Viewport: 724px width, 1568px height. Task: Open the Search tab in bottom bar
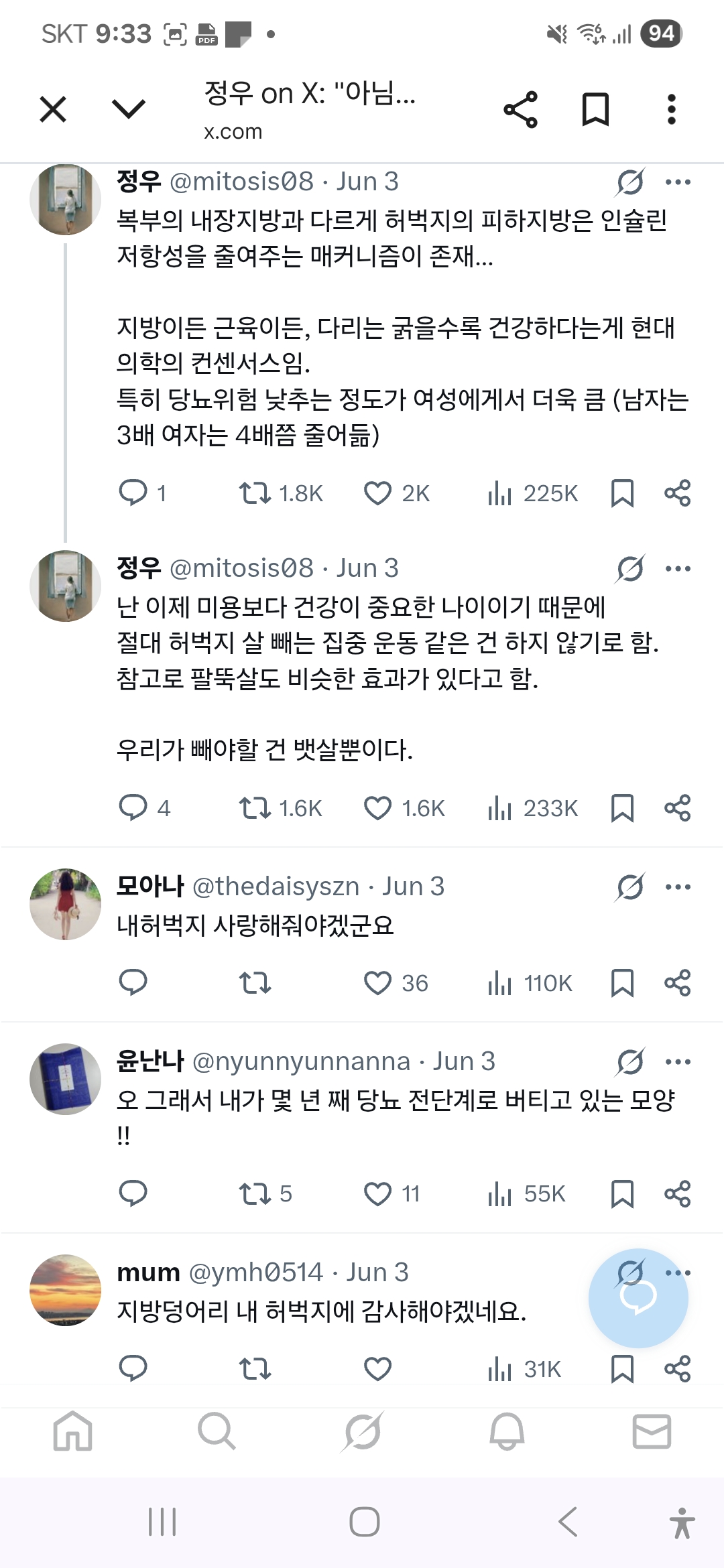(217, 1431)
